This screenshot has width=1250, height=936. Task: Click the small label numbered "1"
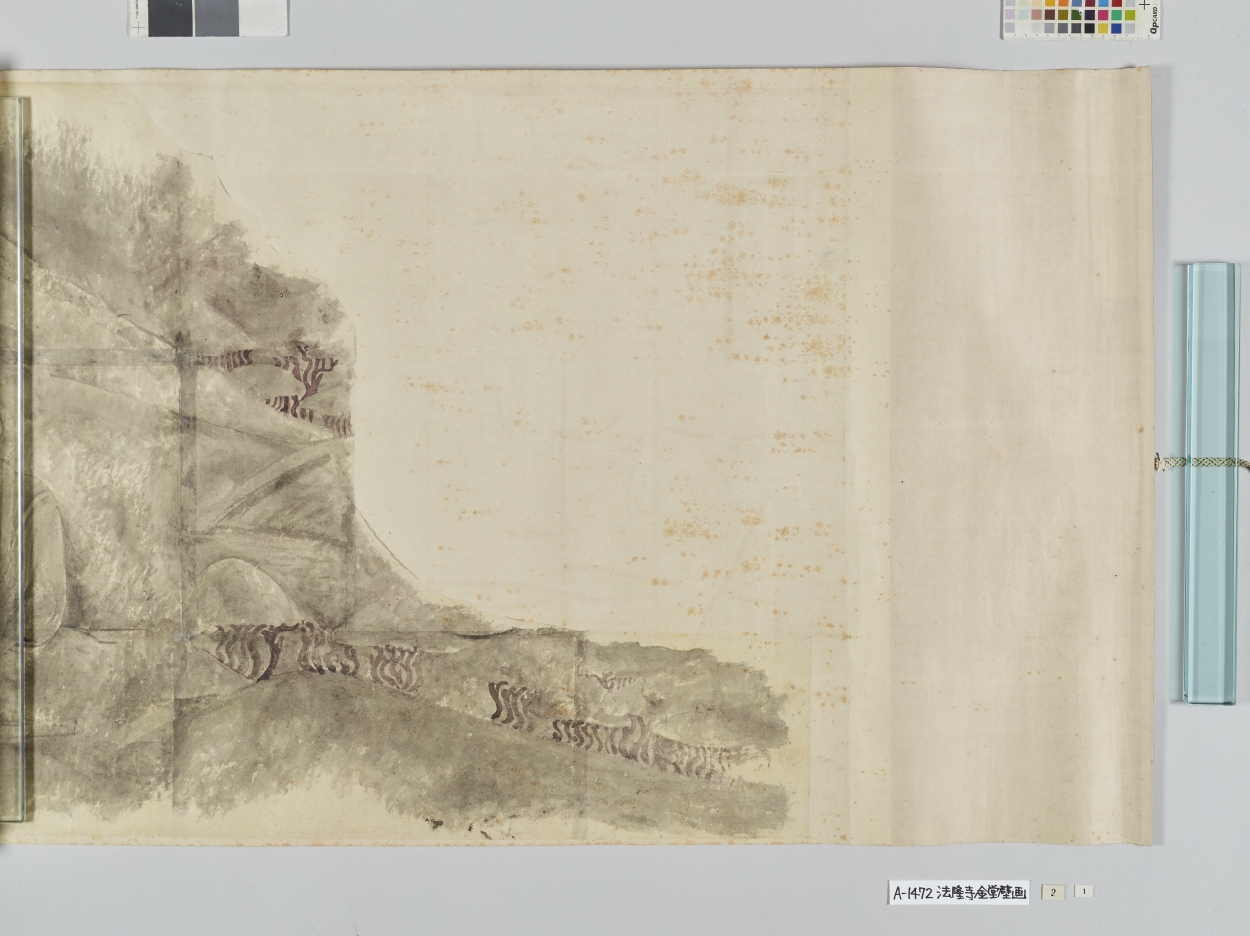pyautogui.click(x=1083, y=891)
